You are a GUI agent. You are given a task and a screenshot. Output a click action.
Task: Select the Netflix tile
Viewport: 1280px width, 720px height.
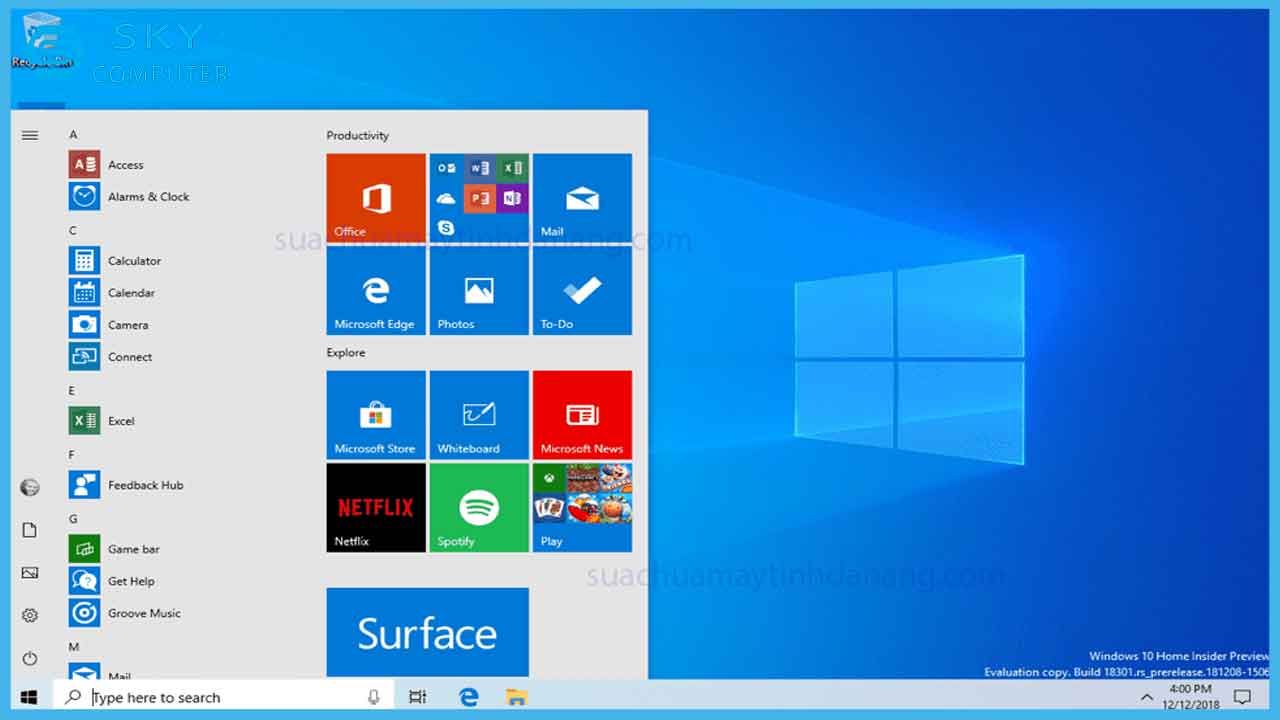pos(375,507)
